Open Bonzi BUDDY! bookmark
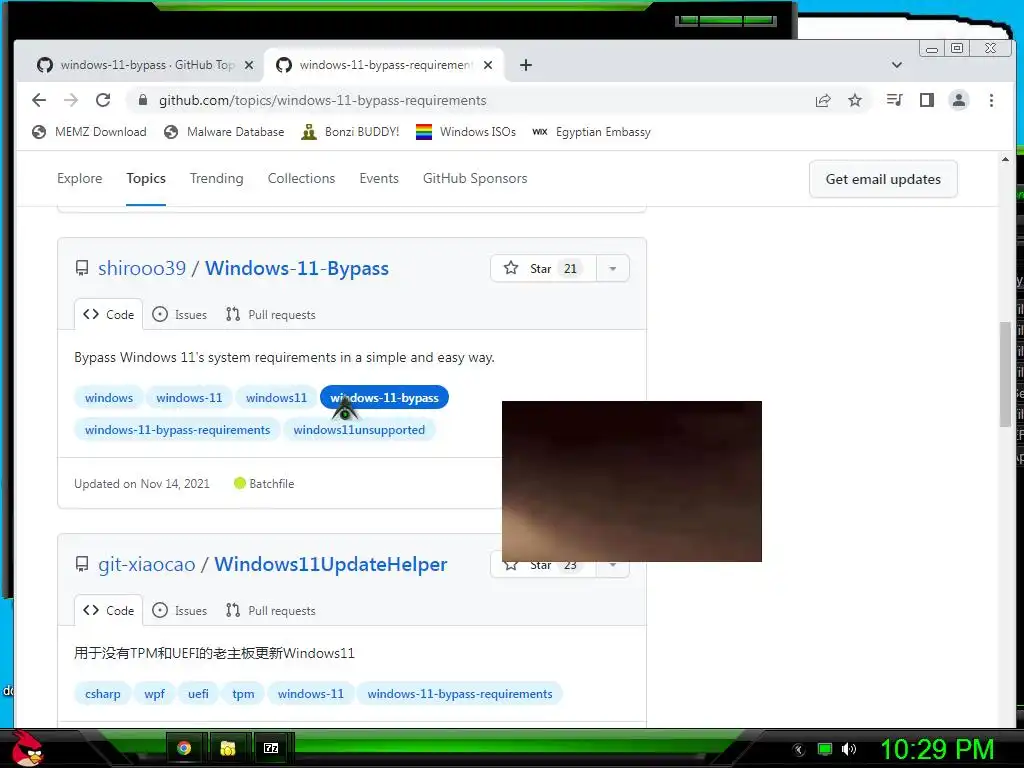1024x768 pixels. (x=350, y=132)
